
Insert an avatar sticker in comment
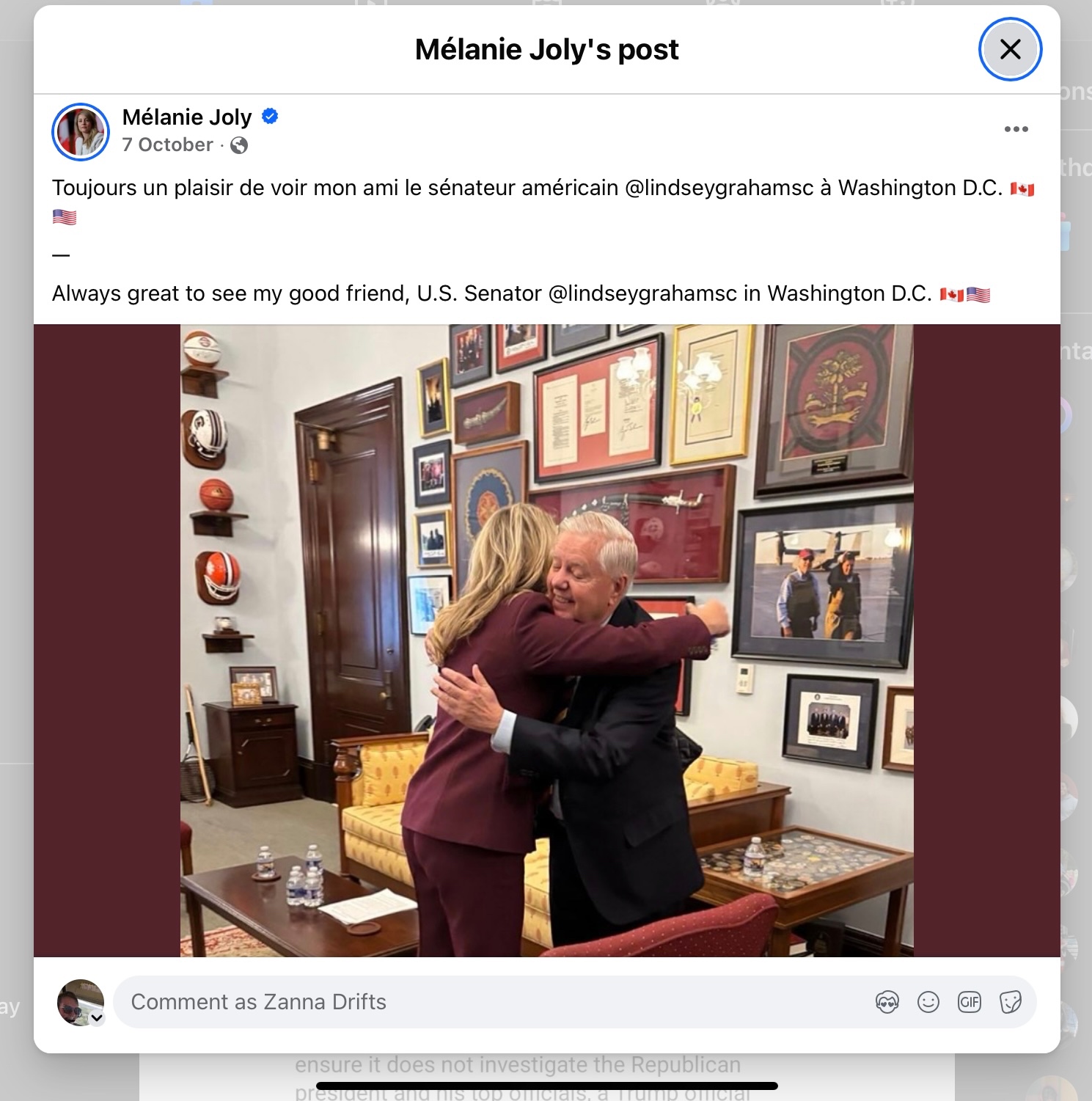pos(887,1002)
